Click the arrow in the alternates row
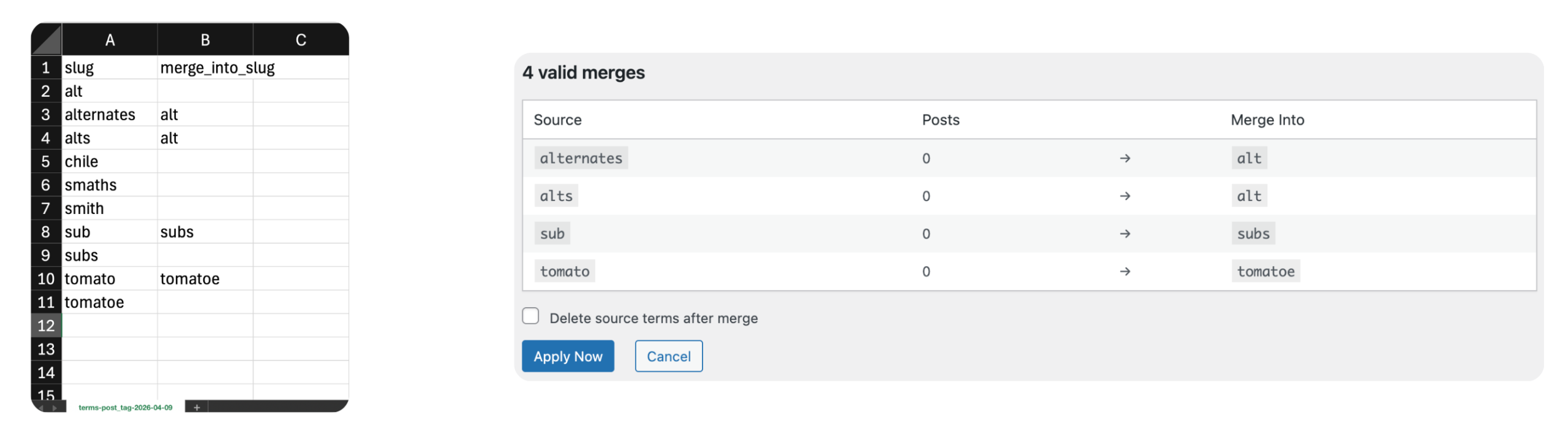1568x442 pixels. tap(1125, 158)
